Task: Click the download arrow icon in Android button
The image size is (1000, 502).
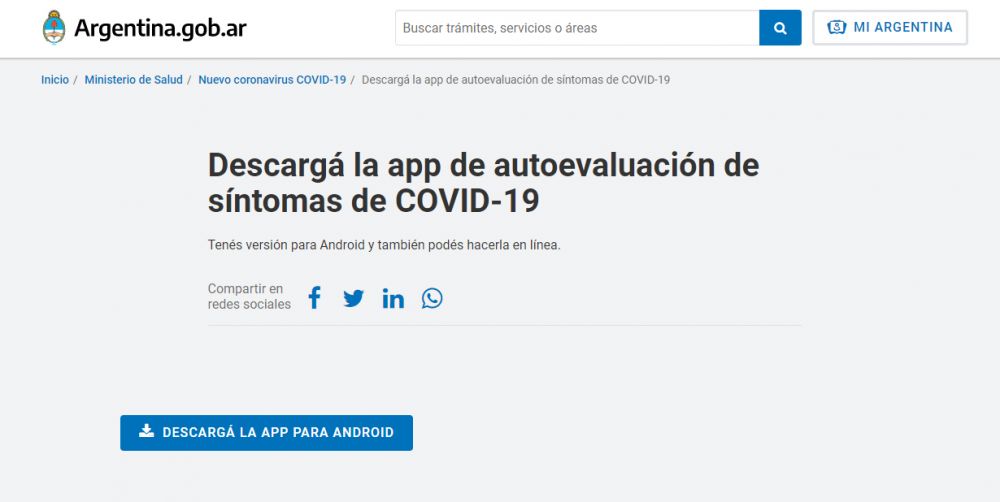Action: click(147, 431)
